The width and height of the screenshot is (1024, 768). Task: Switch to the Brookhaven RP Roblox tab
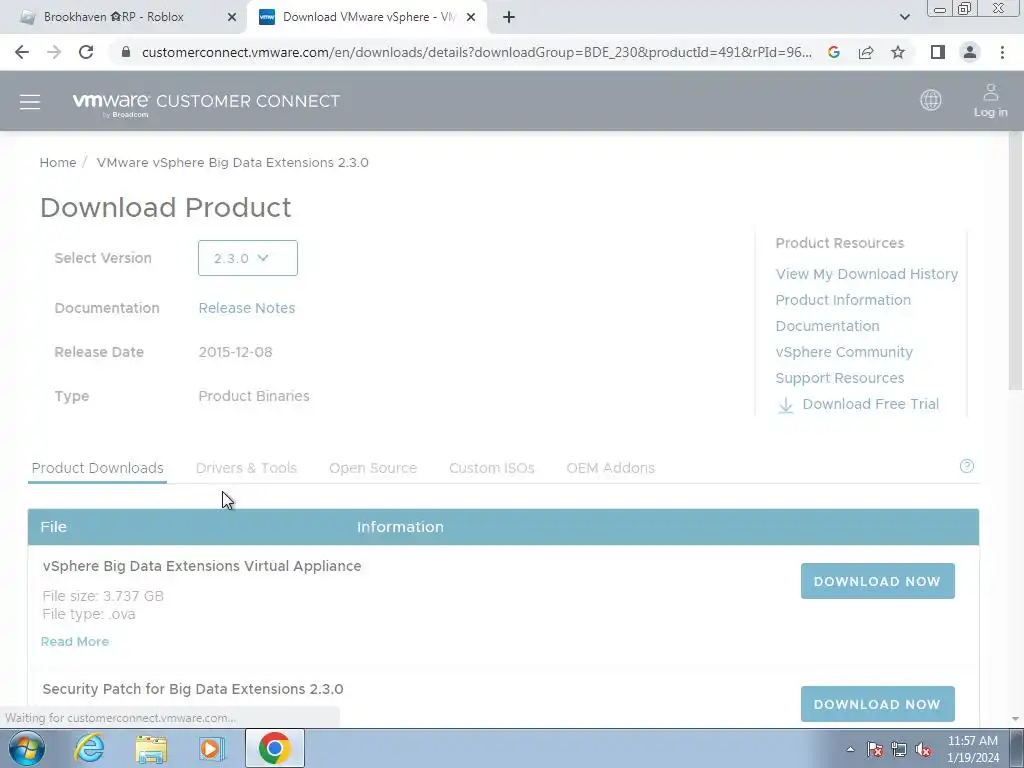click(x=124, y=18)
